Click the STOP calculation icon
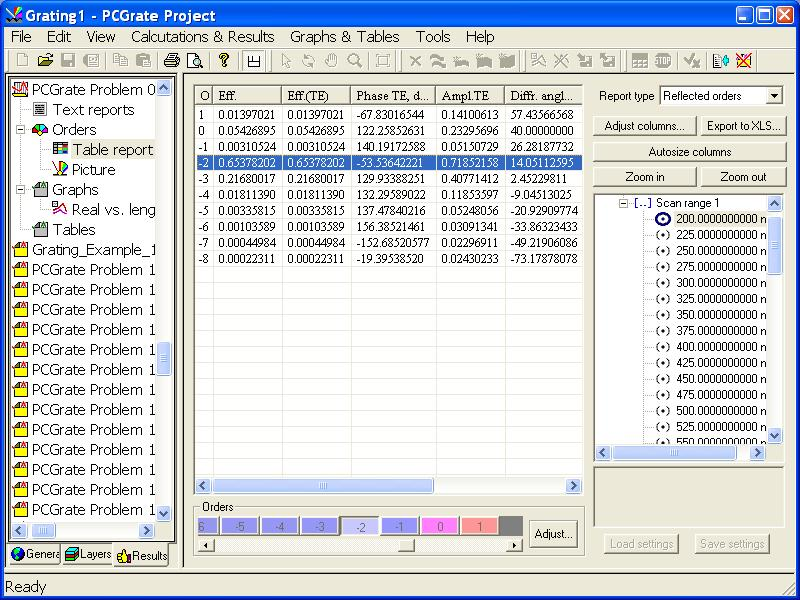The height and width of the screenshot is (600, 800). pyautogui.click(x=663, y=61)
